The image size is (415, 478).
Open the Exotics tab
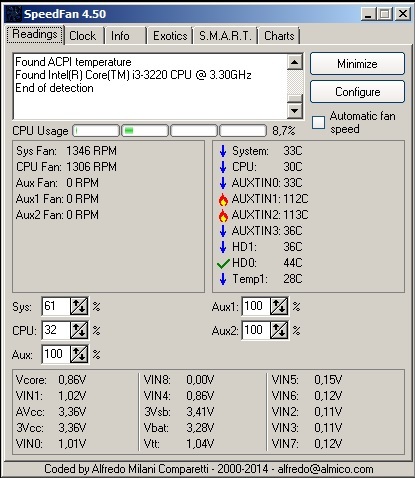pos(170,36)
